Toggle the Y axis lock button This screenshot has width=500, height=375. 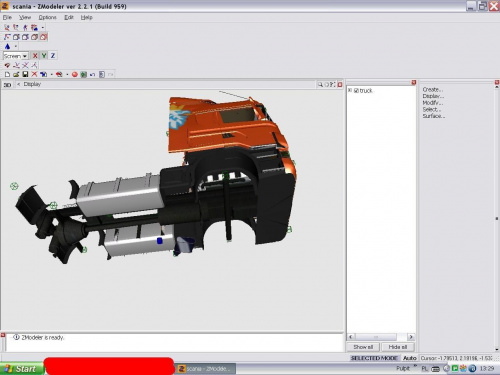[44, 56]
